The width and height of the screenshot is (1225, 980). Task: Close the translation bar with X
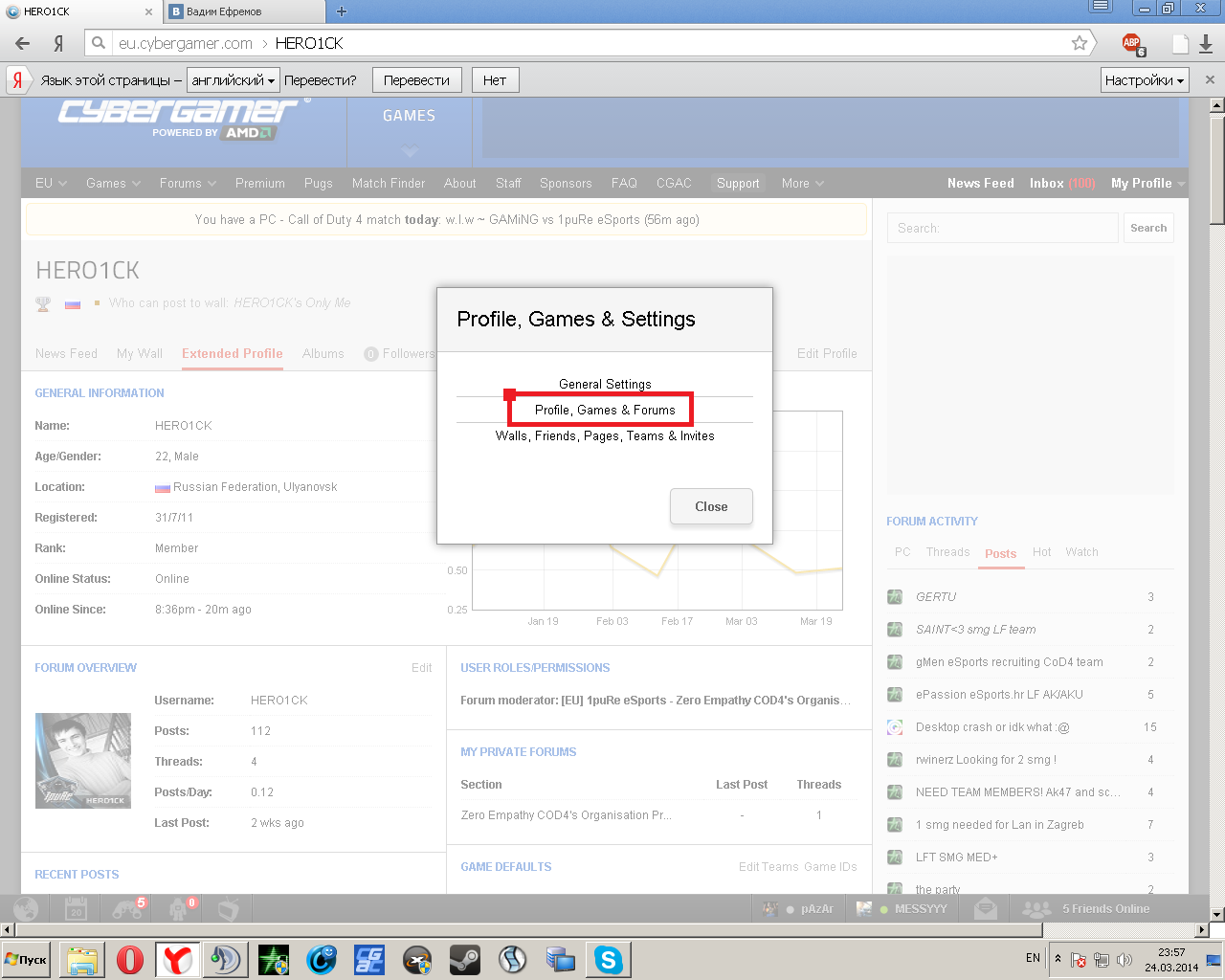(1210, 80)
